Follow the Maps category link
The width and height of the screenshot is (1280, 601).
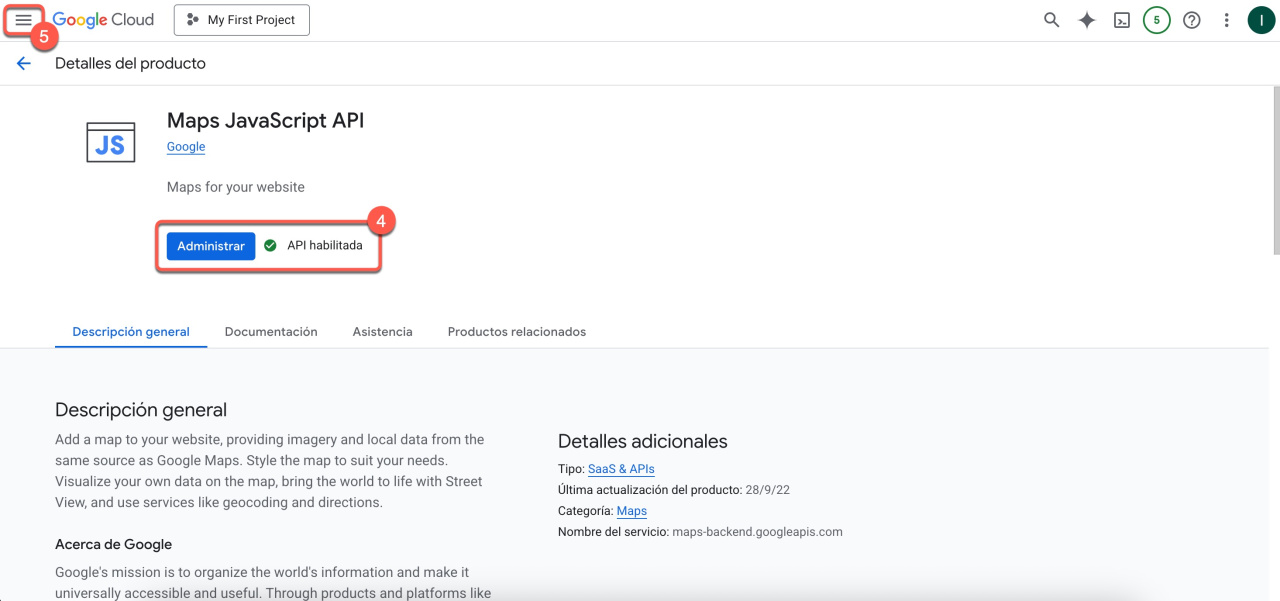pyautogui.click(x=632, y=511)
